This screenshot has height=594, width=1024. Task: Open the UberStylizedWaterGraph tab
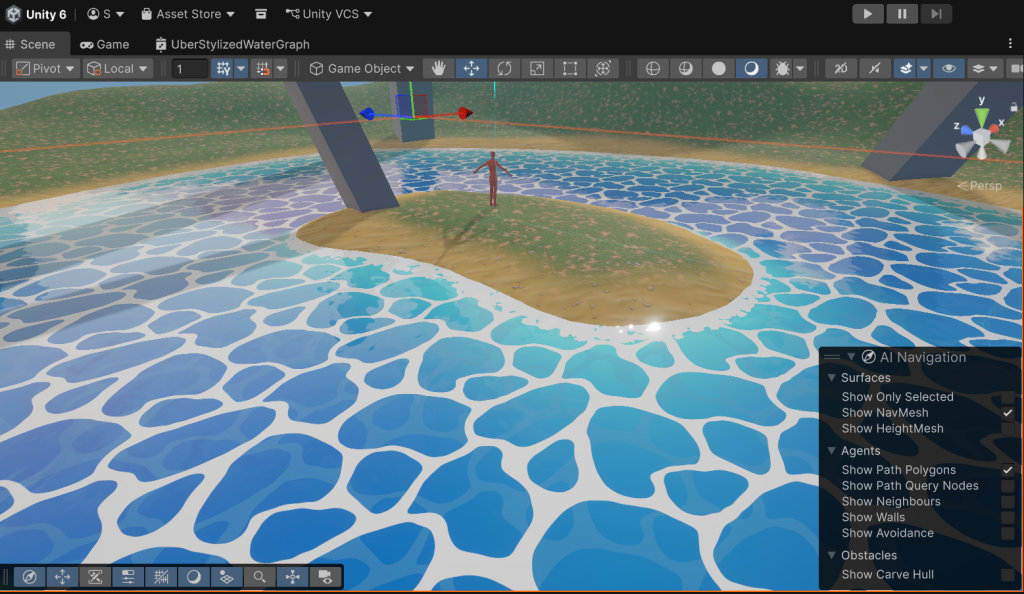232,44
